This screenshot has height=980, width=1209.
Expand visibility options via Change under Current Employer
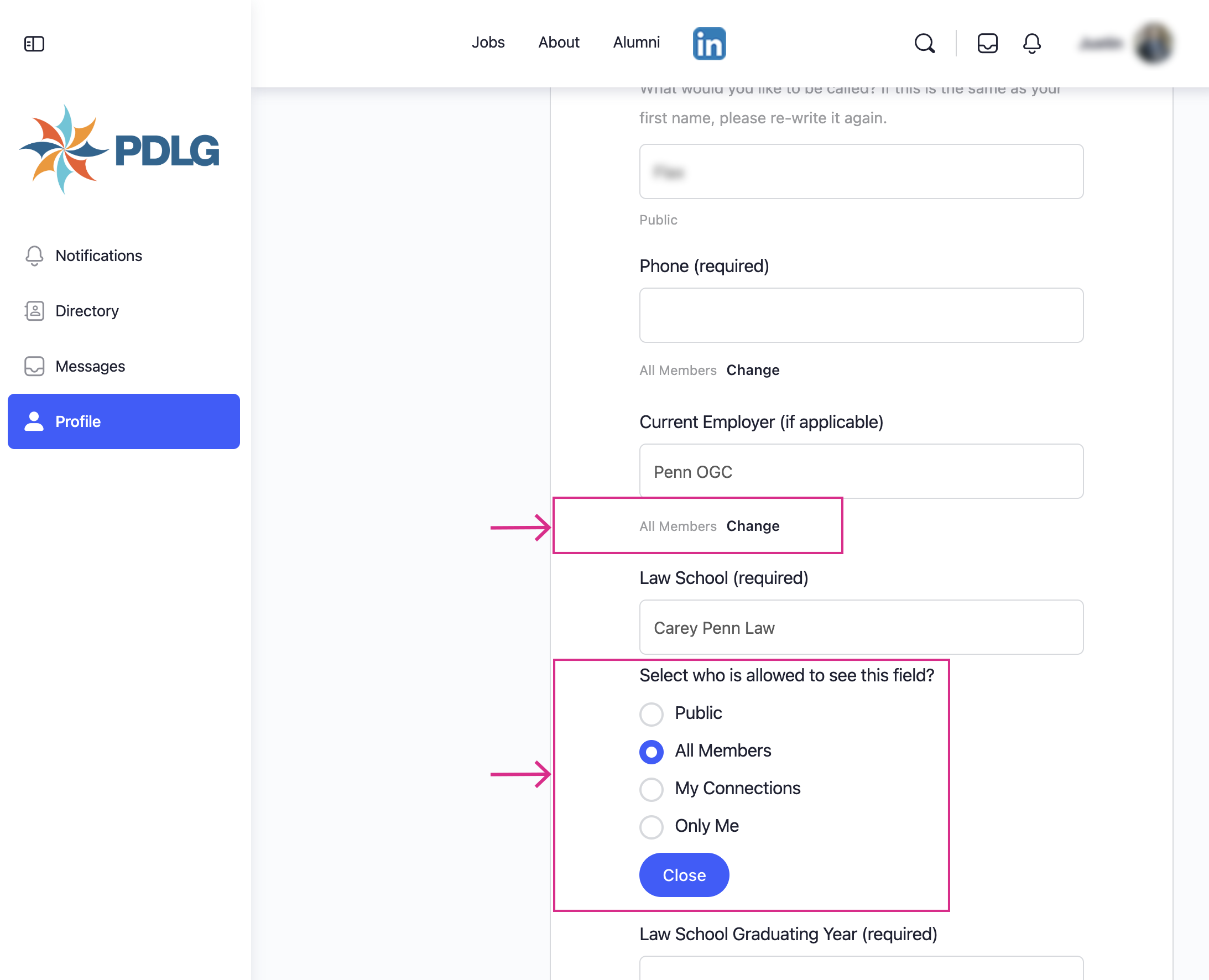[x=752, y=525]
